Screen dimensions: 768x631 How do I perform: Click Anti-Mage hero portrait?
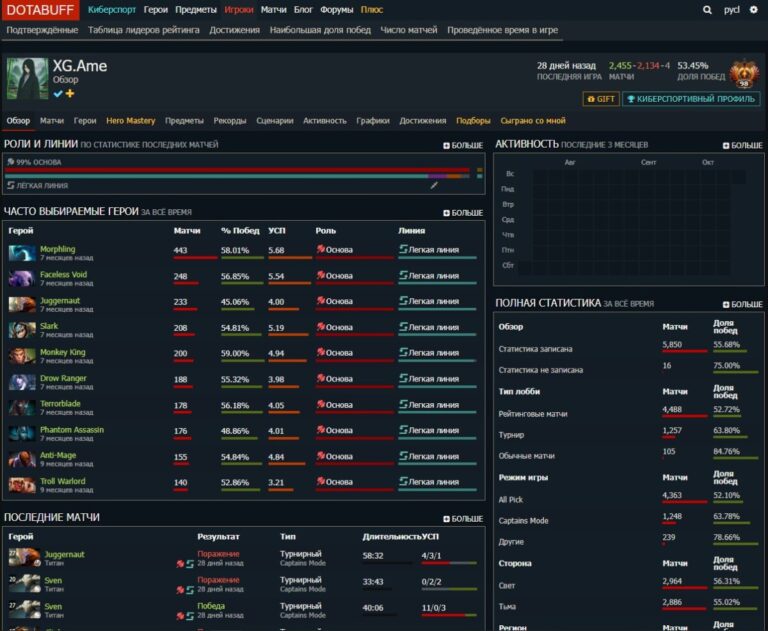click(x=22, y=459)
